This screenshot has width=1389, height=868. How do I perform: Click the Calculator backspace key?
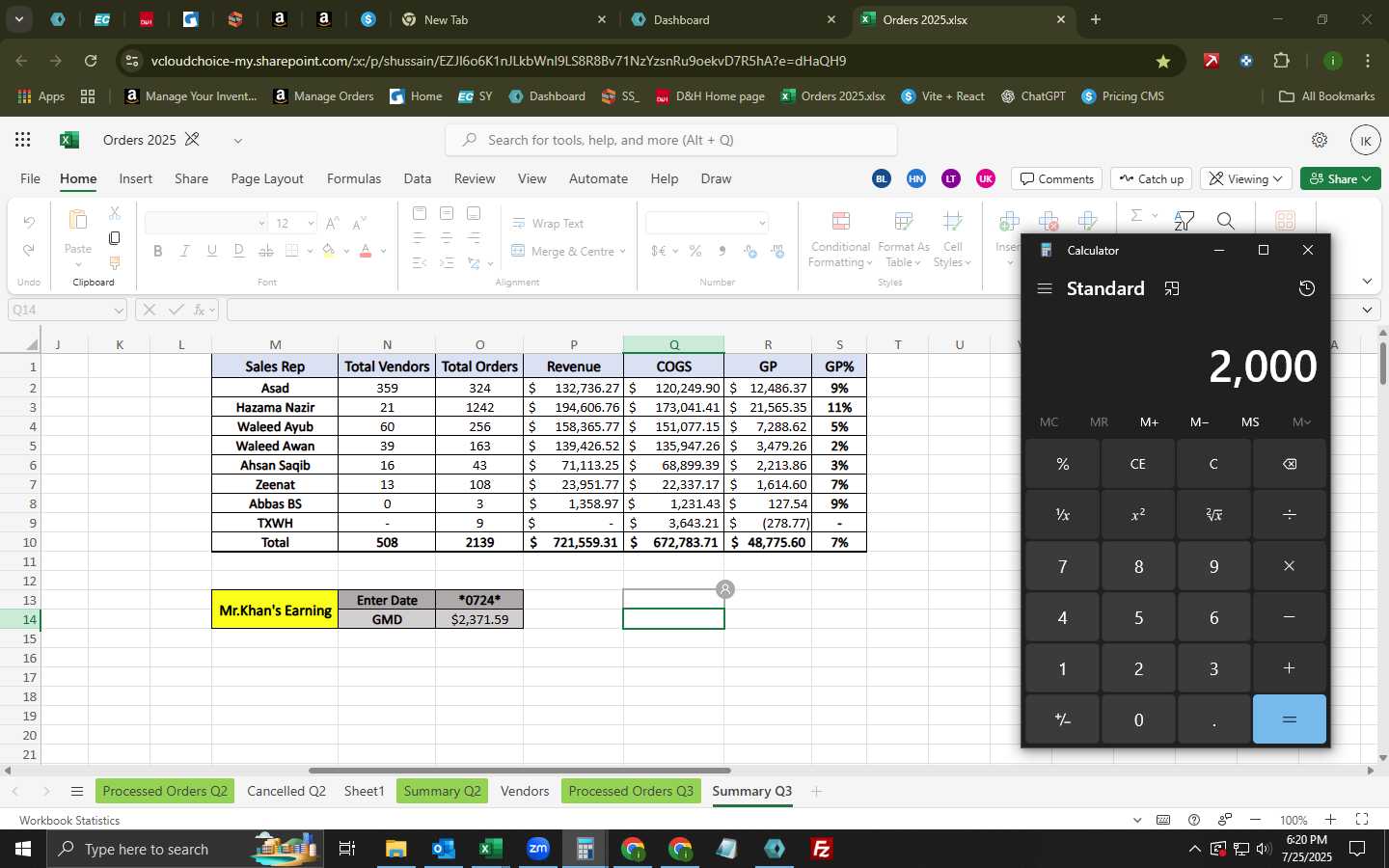(x=1290, y=464)
